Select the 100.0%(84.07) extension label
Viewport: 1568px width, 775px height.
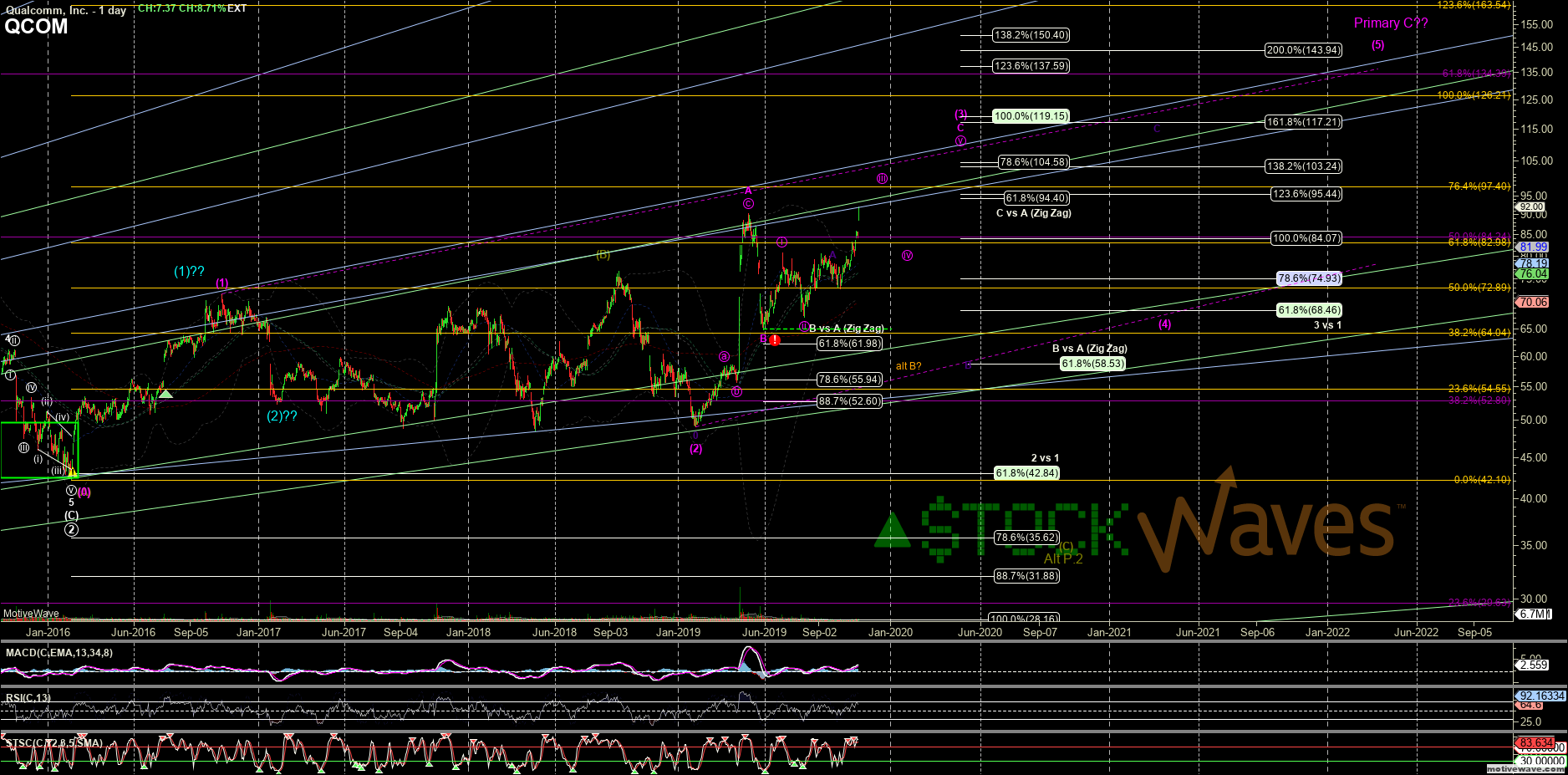click(1306, 238)
